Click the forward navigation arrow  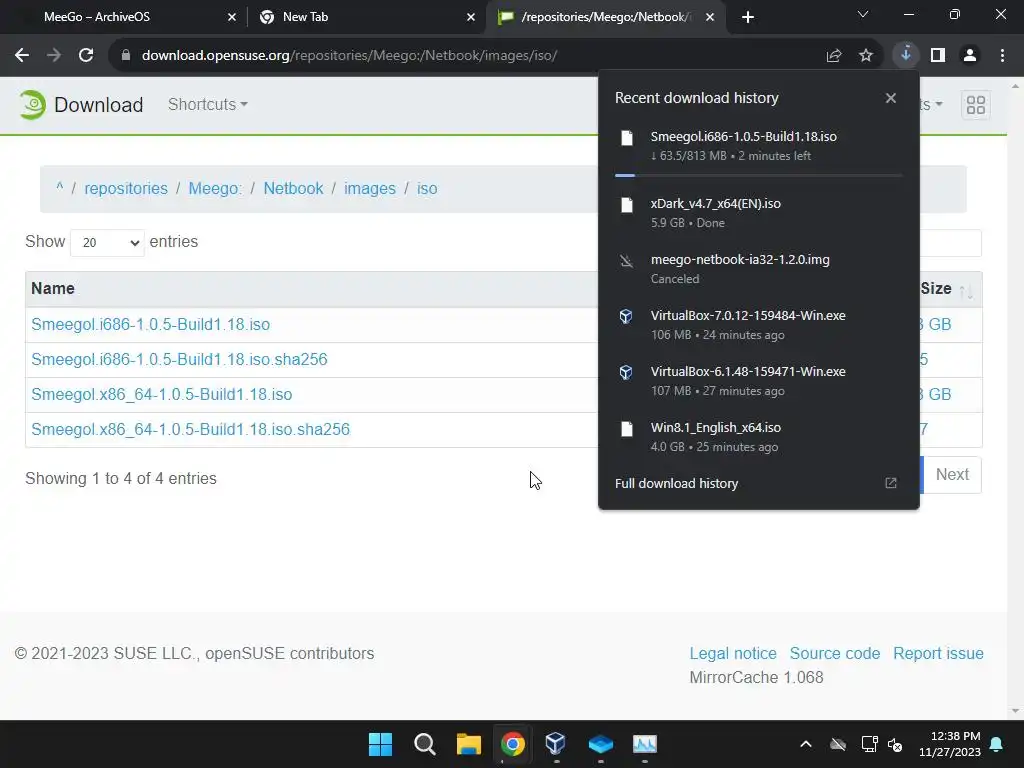(x=54, y=56)
